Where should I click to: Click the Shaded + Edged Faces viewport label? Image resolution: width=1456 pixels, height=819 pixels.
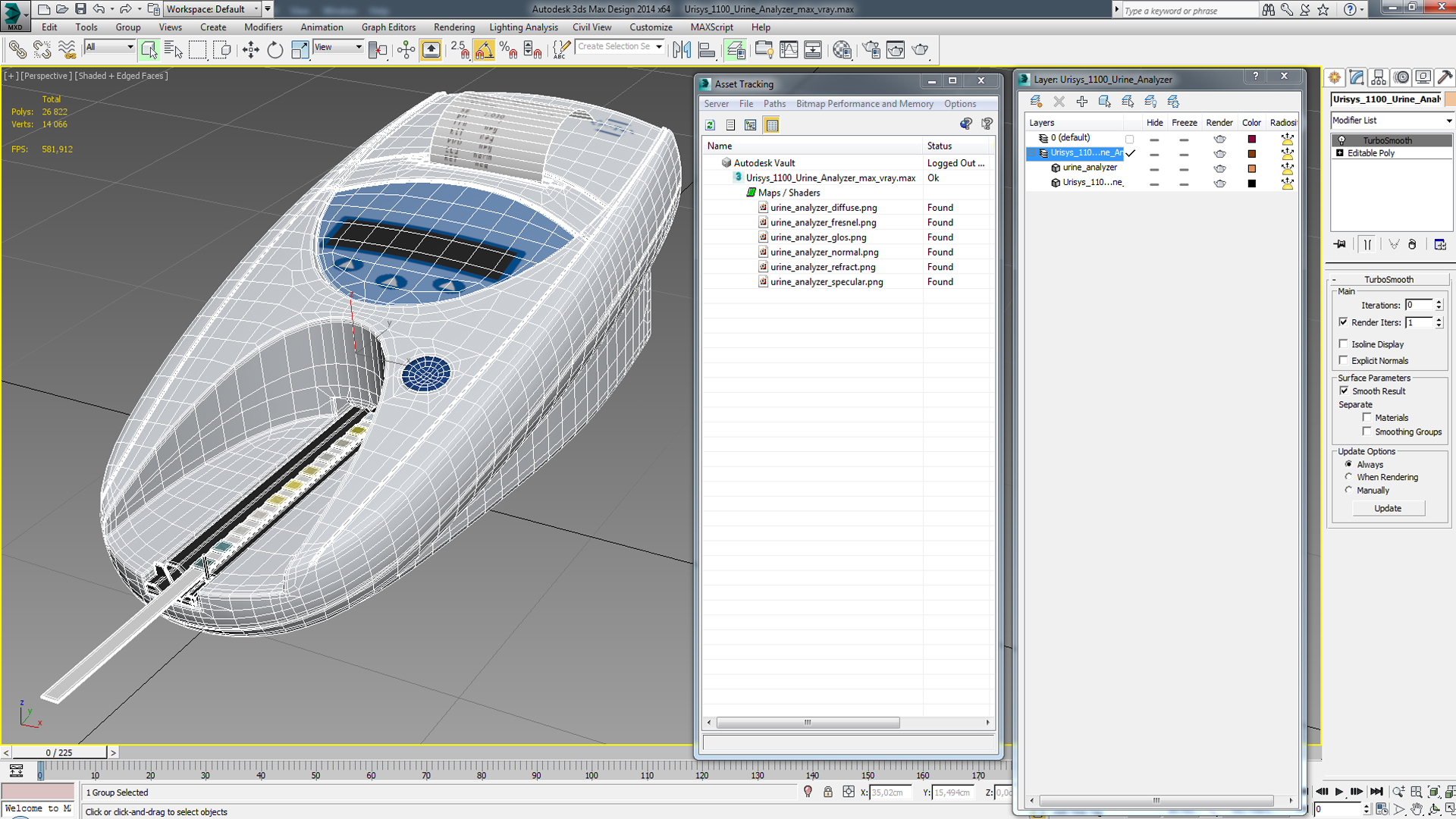click(121, 76)
